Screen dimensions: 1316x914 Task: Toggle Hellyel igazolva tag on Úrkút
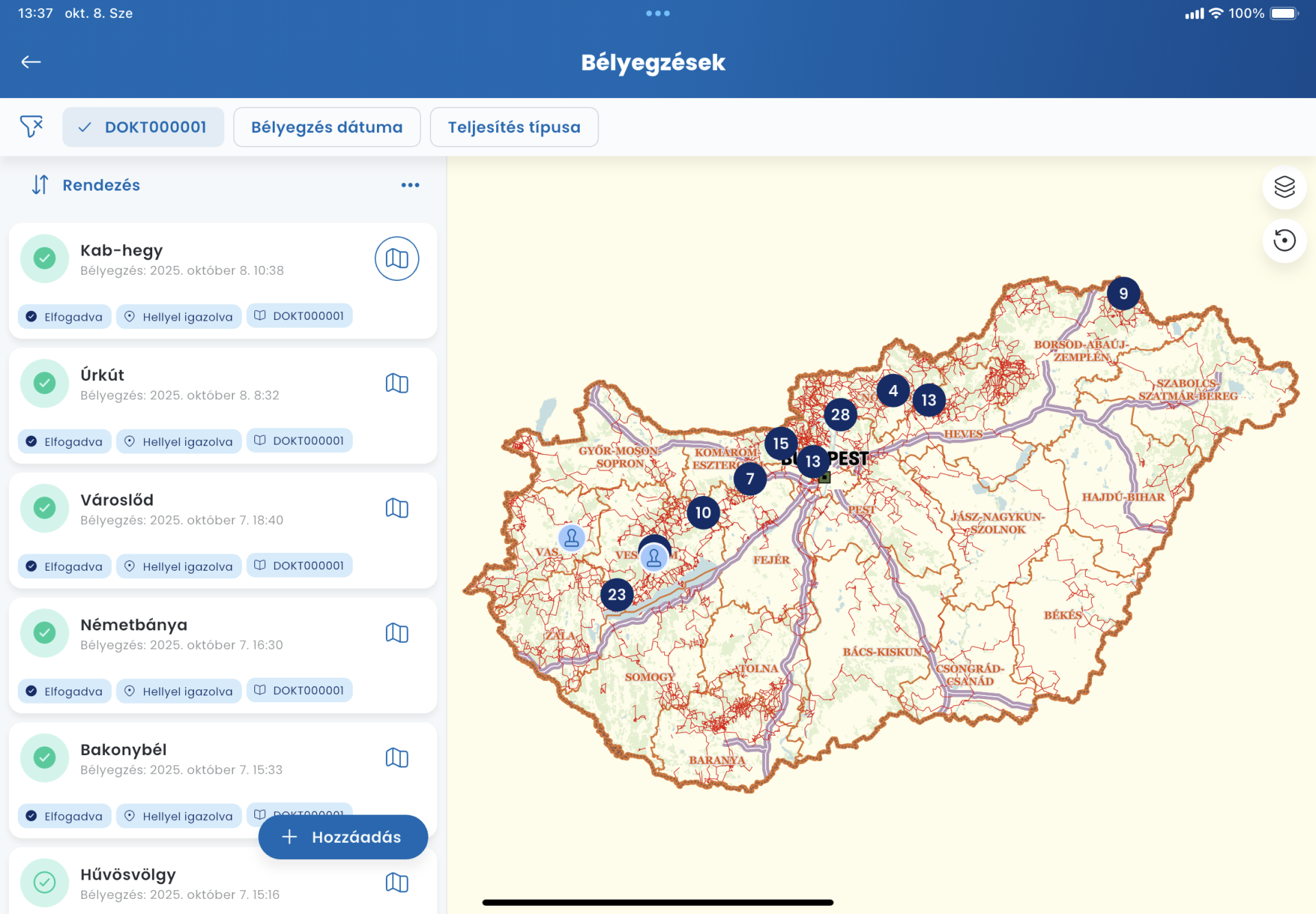click(179, 441)
